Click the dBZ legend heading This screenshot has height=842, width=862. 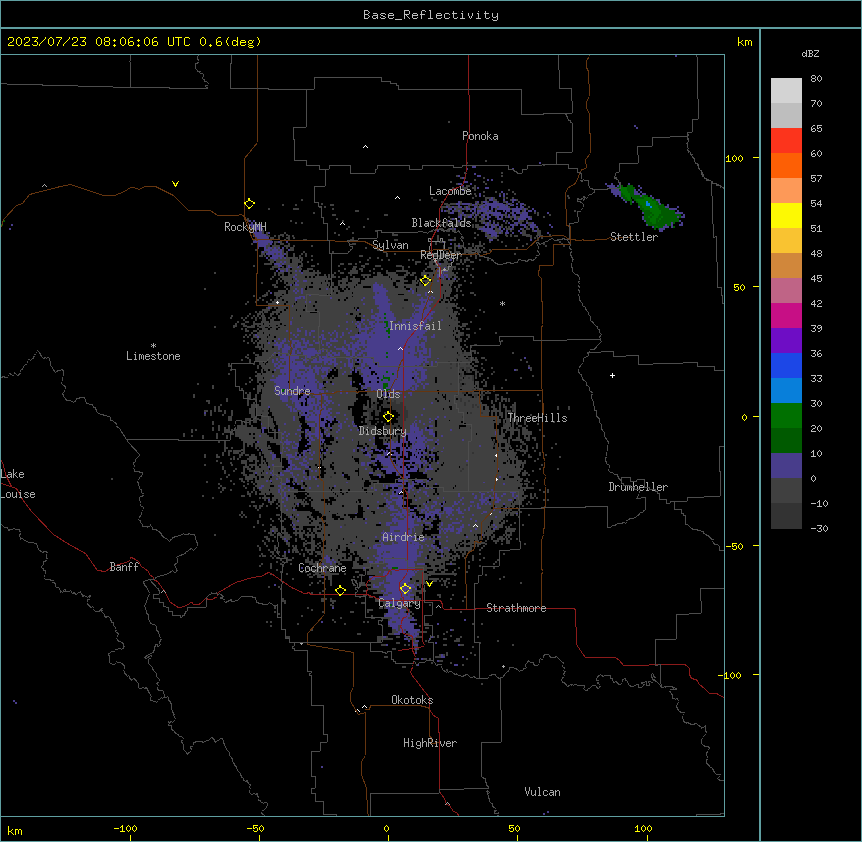tap(810, 54)
